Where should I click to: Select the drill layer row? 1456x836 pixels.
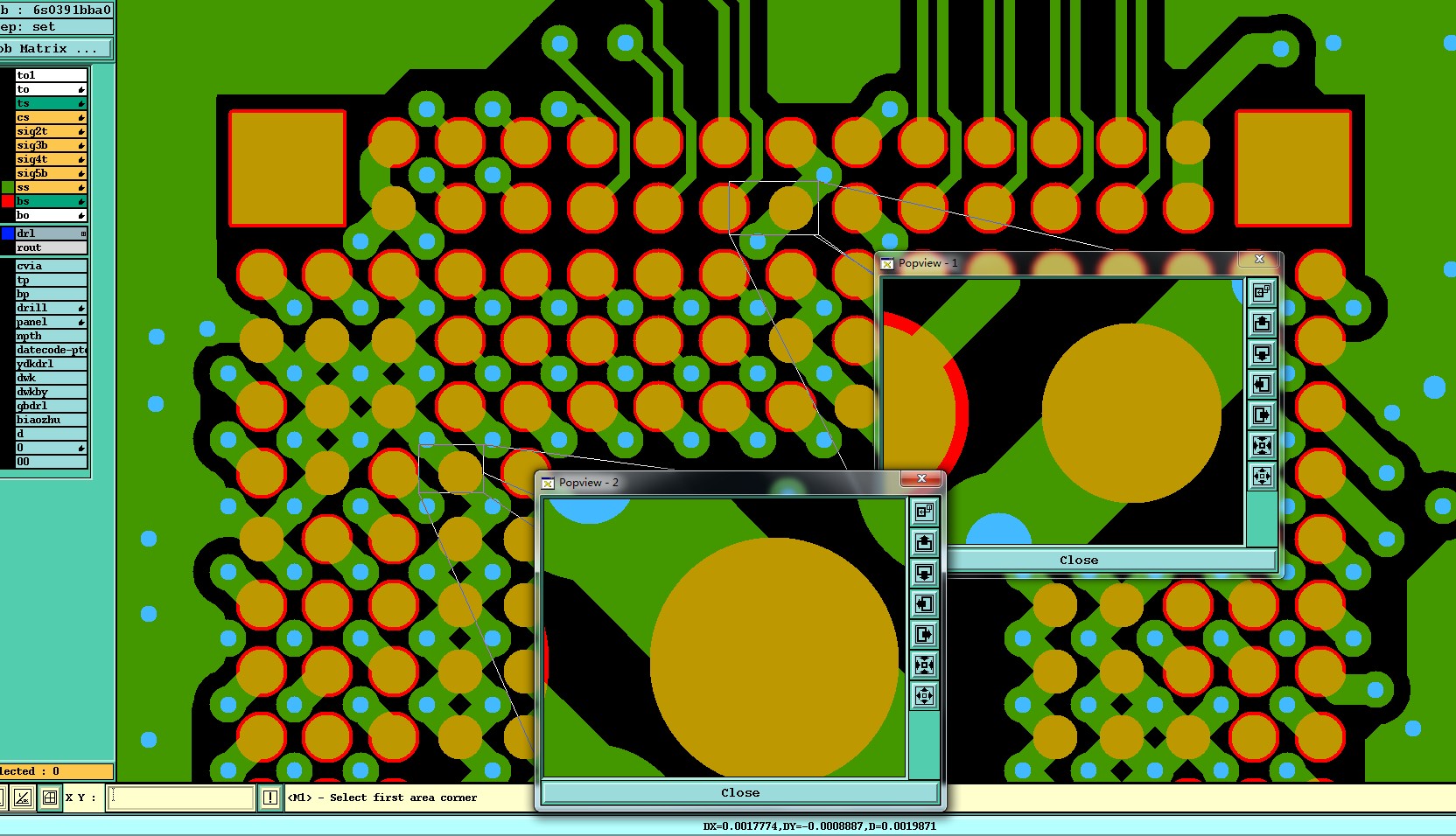[52, 308]
